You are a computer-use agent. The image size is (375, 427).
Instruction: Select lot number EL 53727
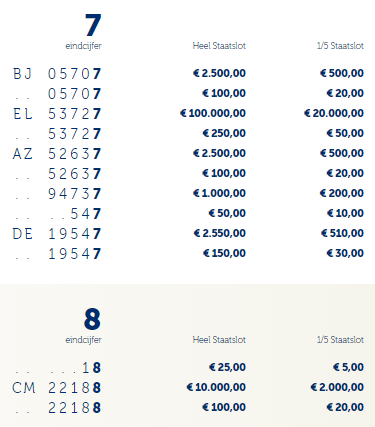[x=57, y=114]
